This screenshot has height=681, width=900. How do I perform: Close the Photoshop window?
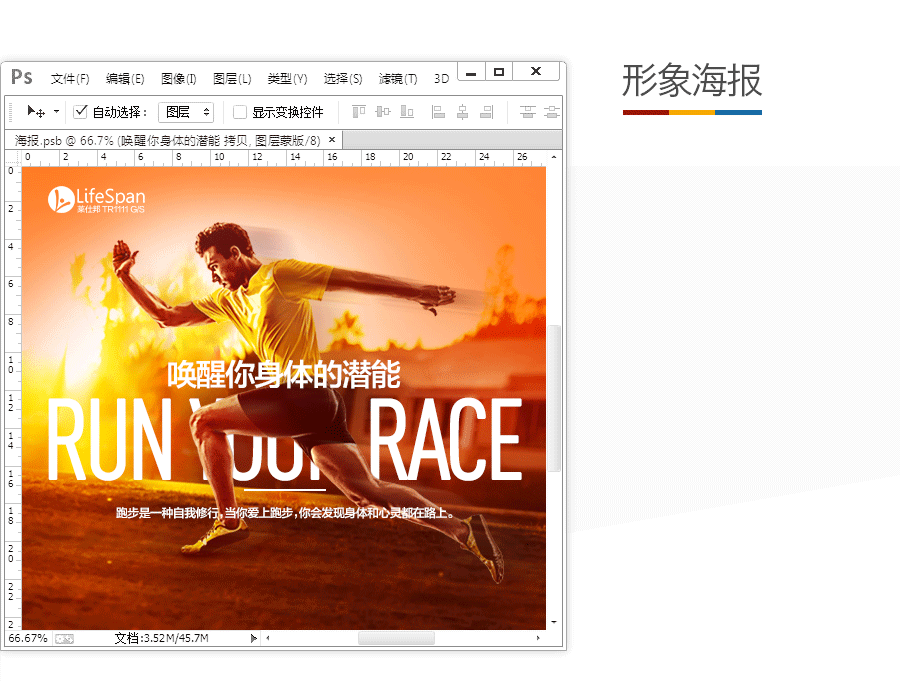[x=536, y=71]
